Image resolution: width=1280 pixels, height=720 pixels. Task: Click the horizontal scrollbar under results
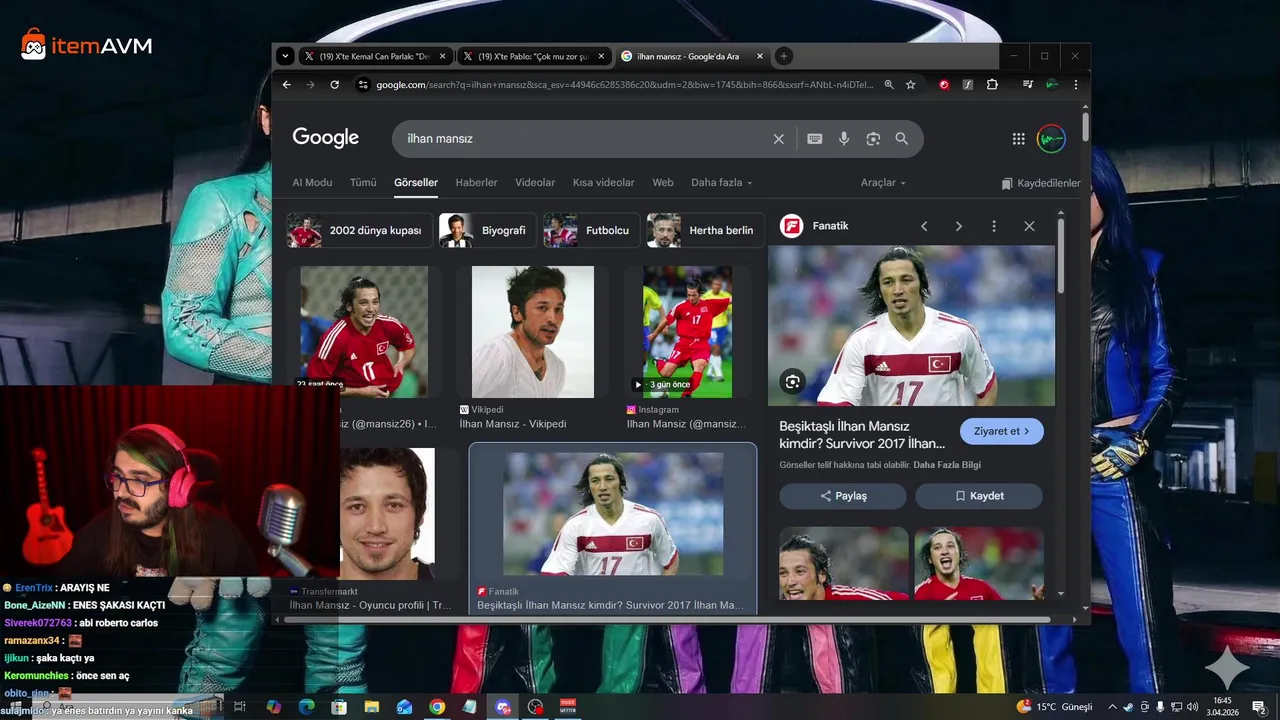[667, 620]
